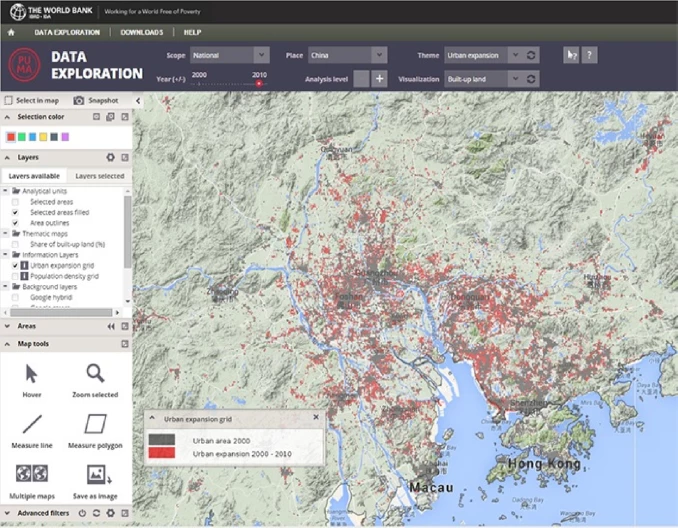Collapse Urban expansion grid legend

tap(152, 418)
